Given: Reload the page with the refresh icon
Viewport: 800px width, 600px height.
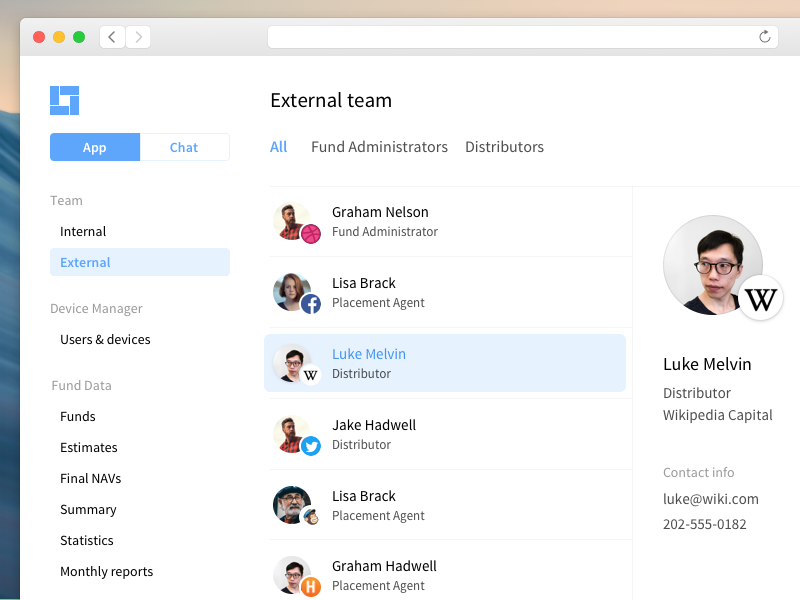Looking at the screenshot, I should [765, 37].
